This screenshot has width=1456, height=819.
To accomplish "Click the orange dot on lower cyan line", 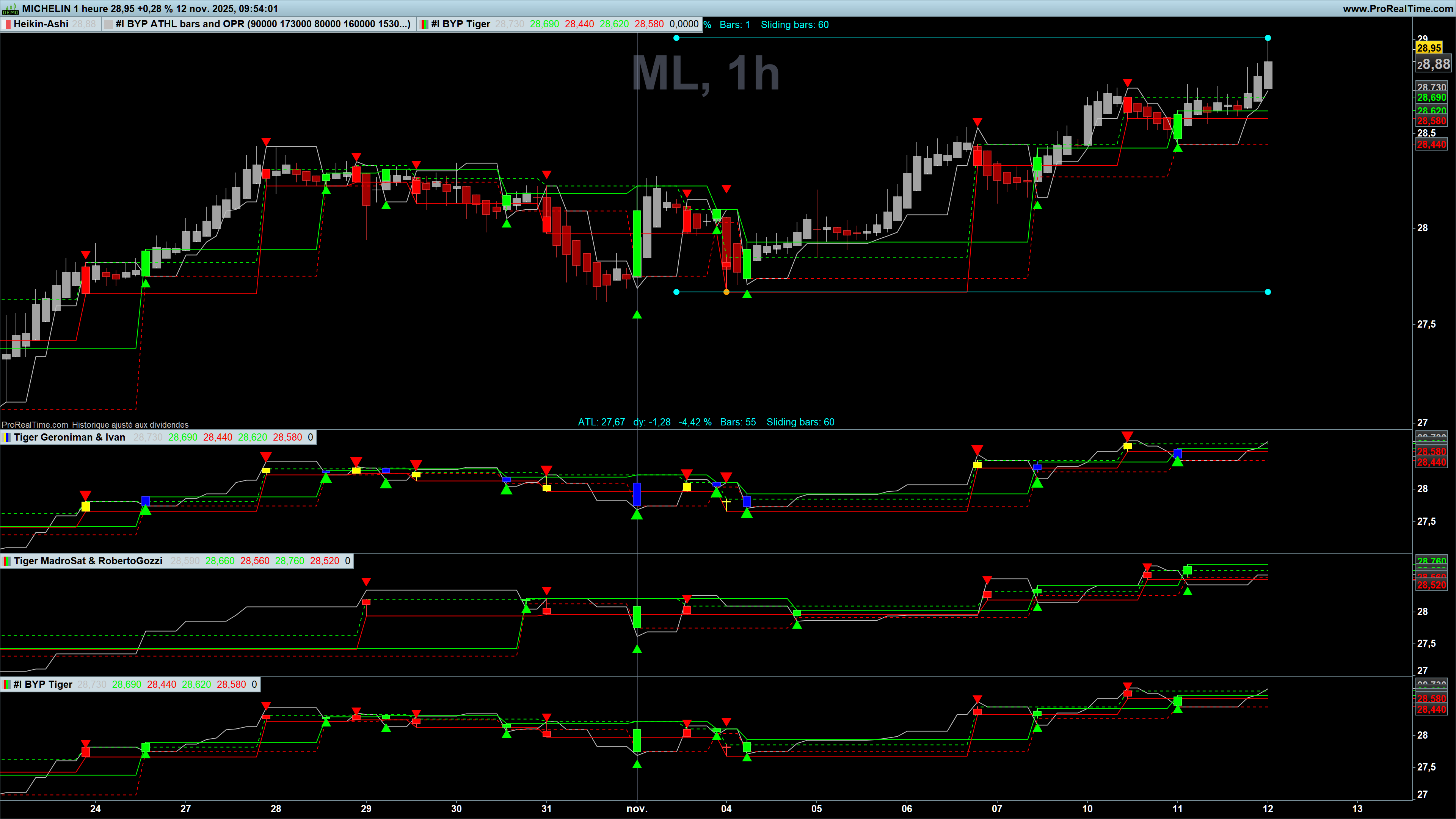I will [726, 292].
